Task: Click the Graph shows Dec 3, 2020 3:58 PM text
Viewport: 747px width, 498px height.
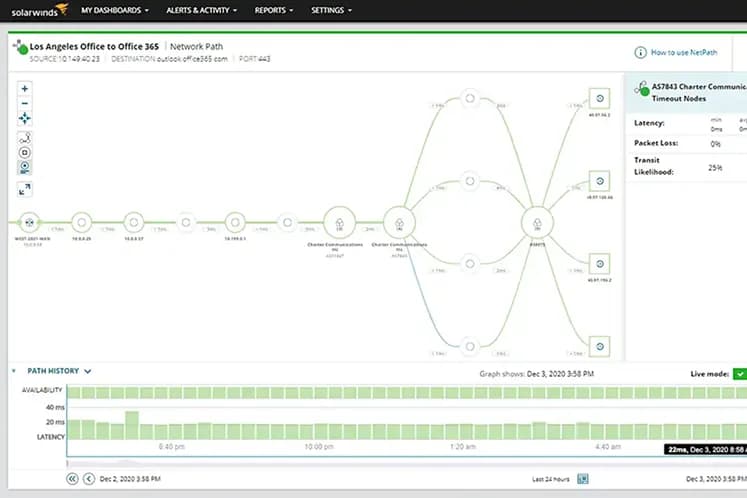Action: point(536,374)
